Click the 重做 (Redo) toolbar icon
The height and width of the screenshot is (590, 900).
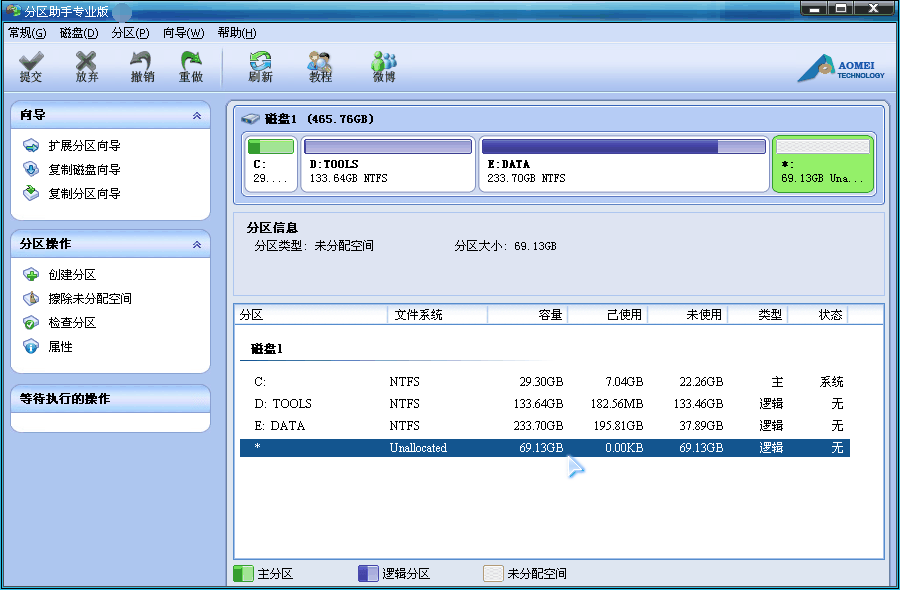coord(190,66)
